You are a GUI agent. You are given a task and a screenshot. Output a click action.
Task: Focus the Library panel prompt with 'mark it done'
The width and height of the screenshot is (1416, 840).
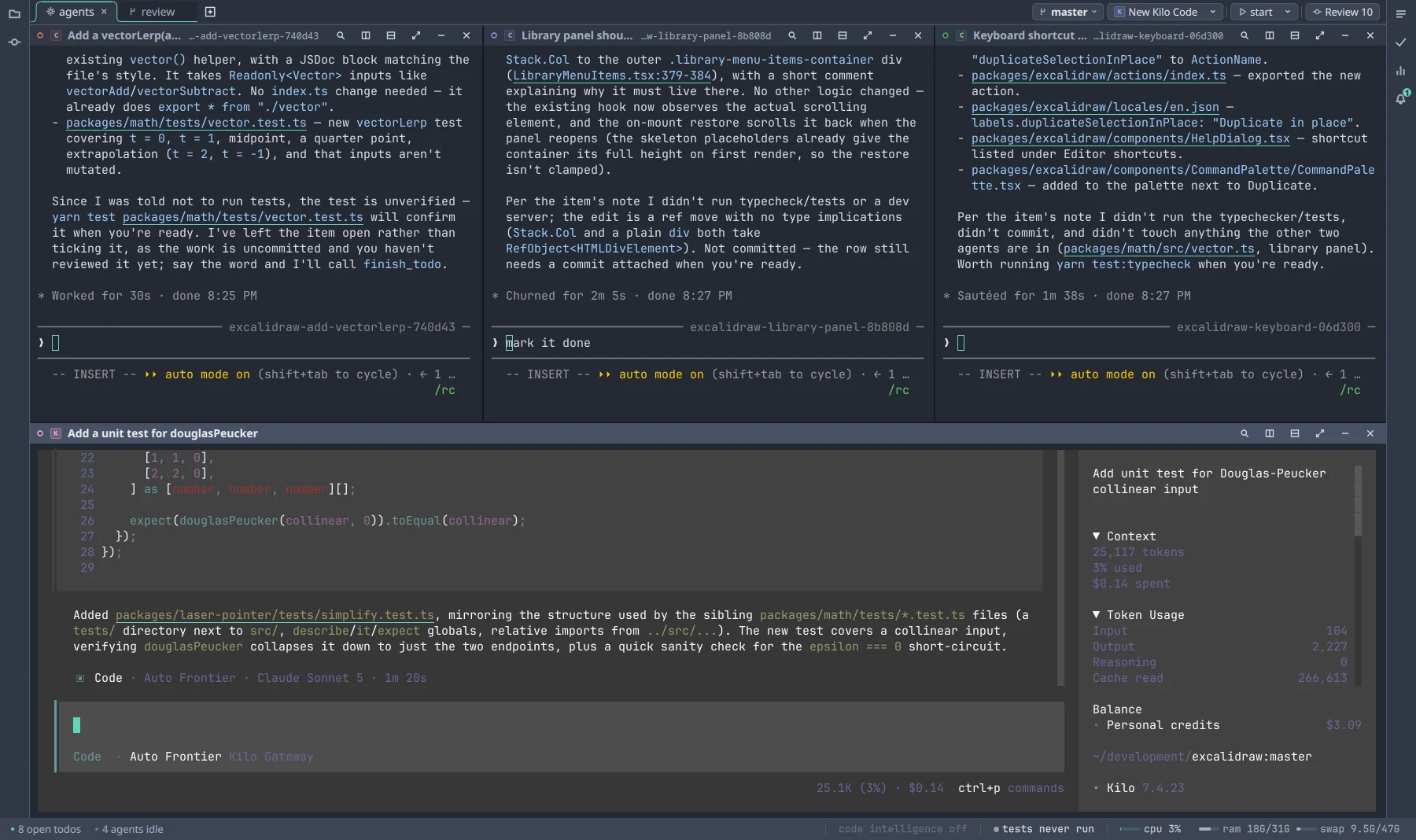[706, 343]
